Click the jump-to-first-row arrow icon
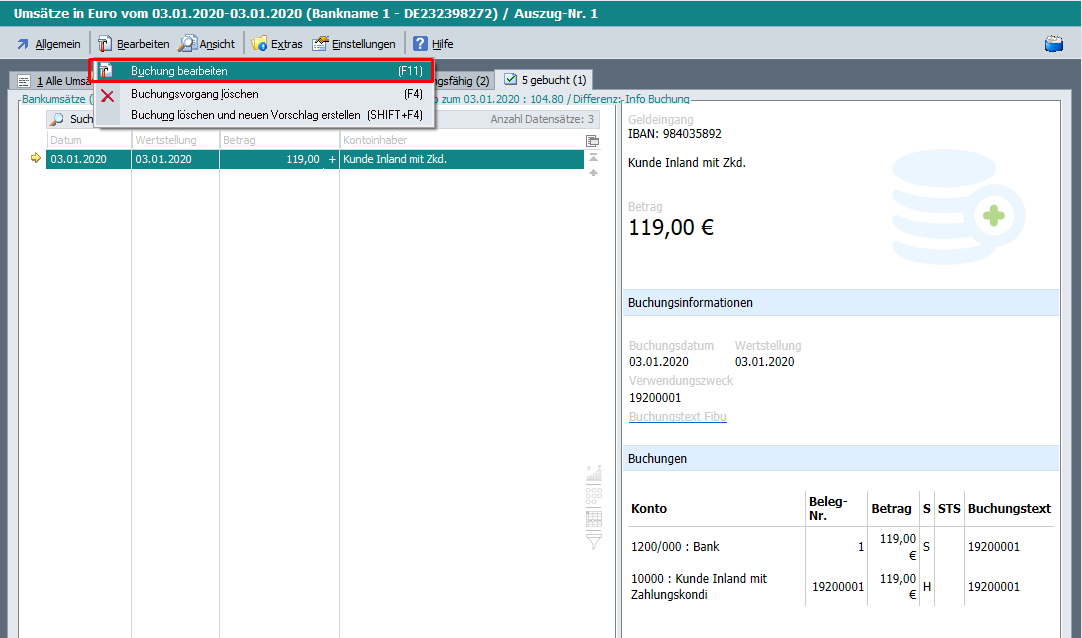This screenshot has height=638, width=1082. pos(593,157)
